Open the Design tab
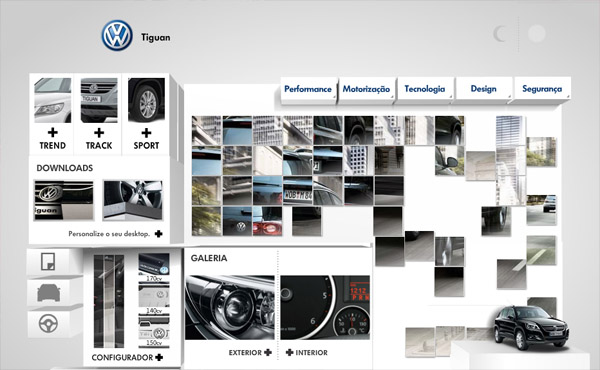 (x=484, y=89)
